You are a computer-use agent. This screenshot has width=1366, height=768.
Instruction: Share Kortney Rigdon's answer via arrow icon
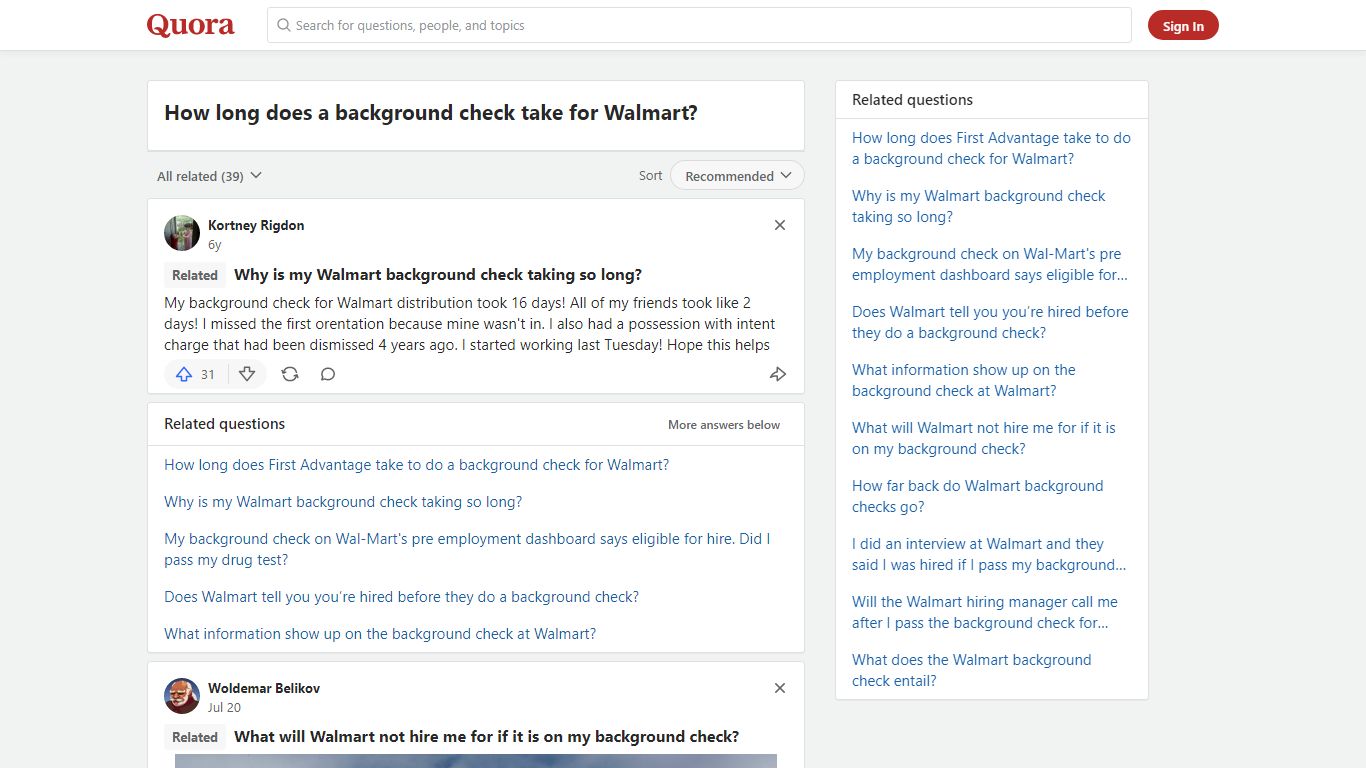point(778,374)
